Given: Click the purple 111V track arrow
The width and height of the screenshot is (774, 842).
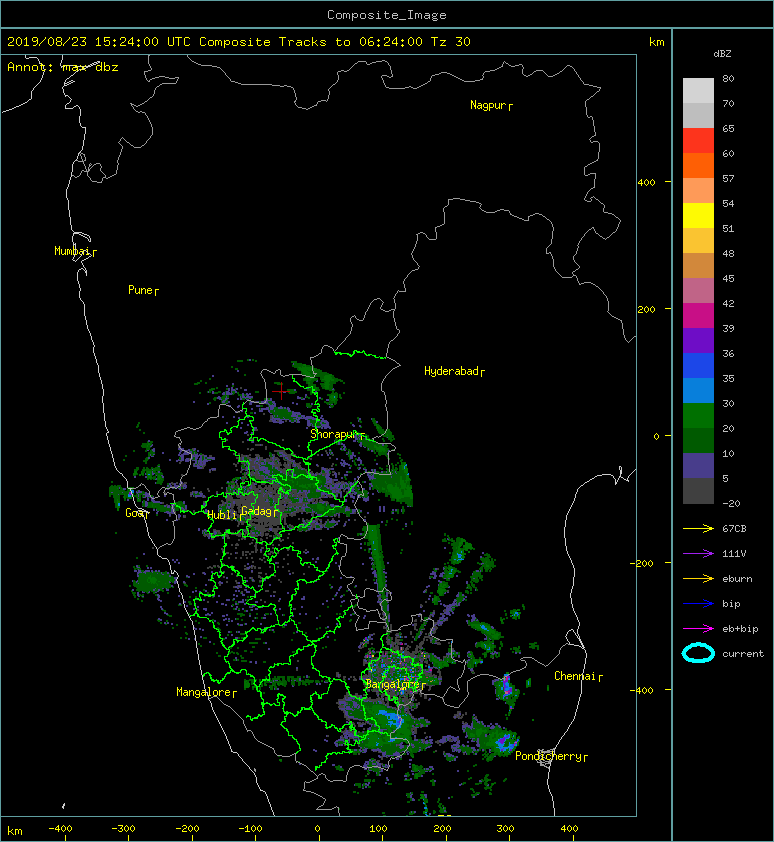Looking at the screenshot, I should click(x=698, y=554).
